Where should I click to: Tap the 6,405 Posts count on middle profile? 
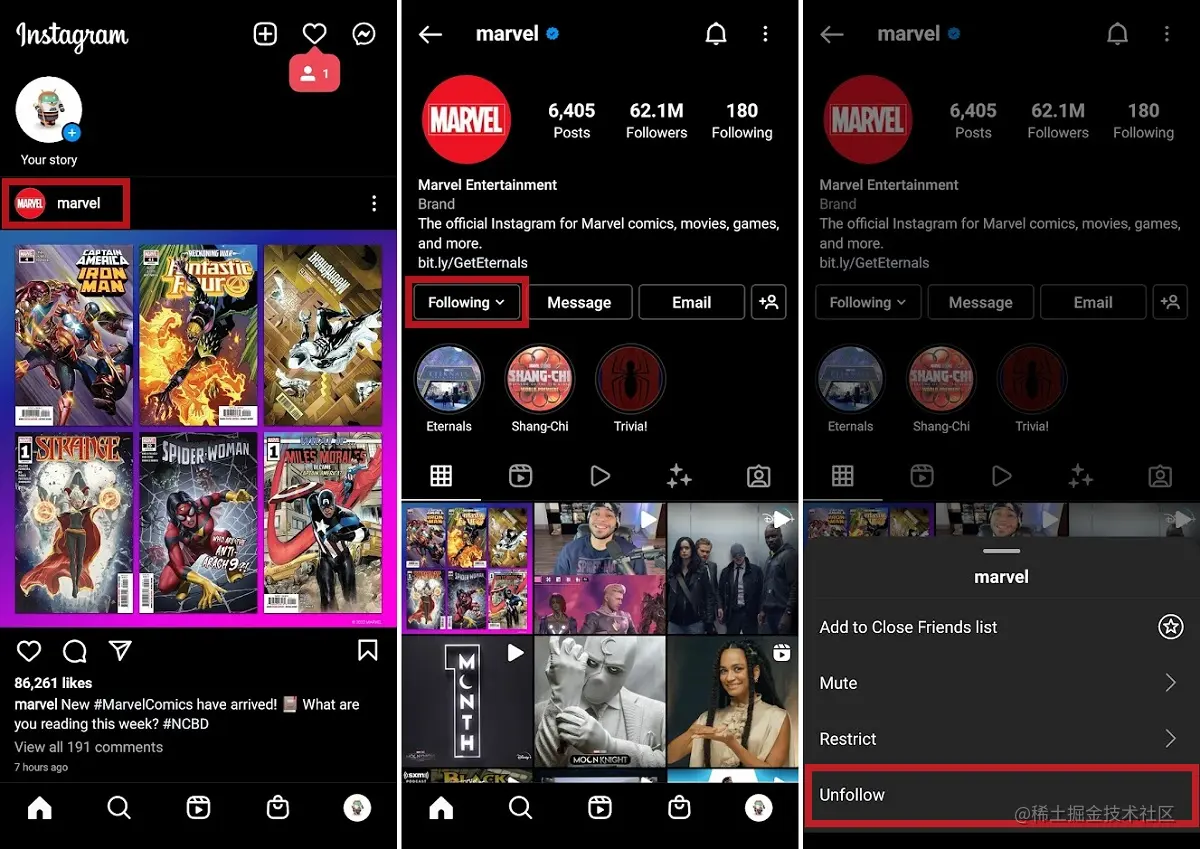[x=572, y=120]
